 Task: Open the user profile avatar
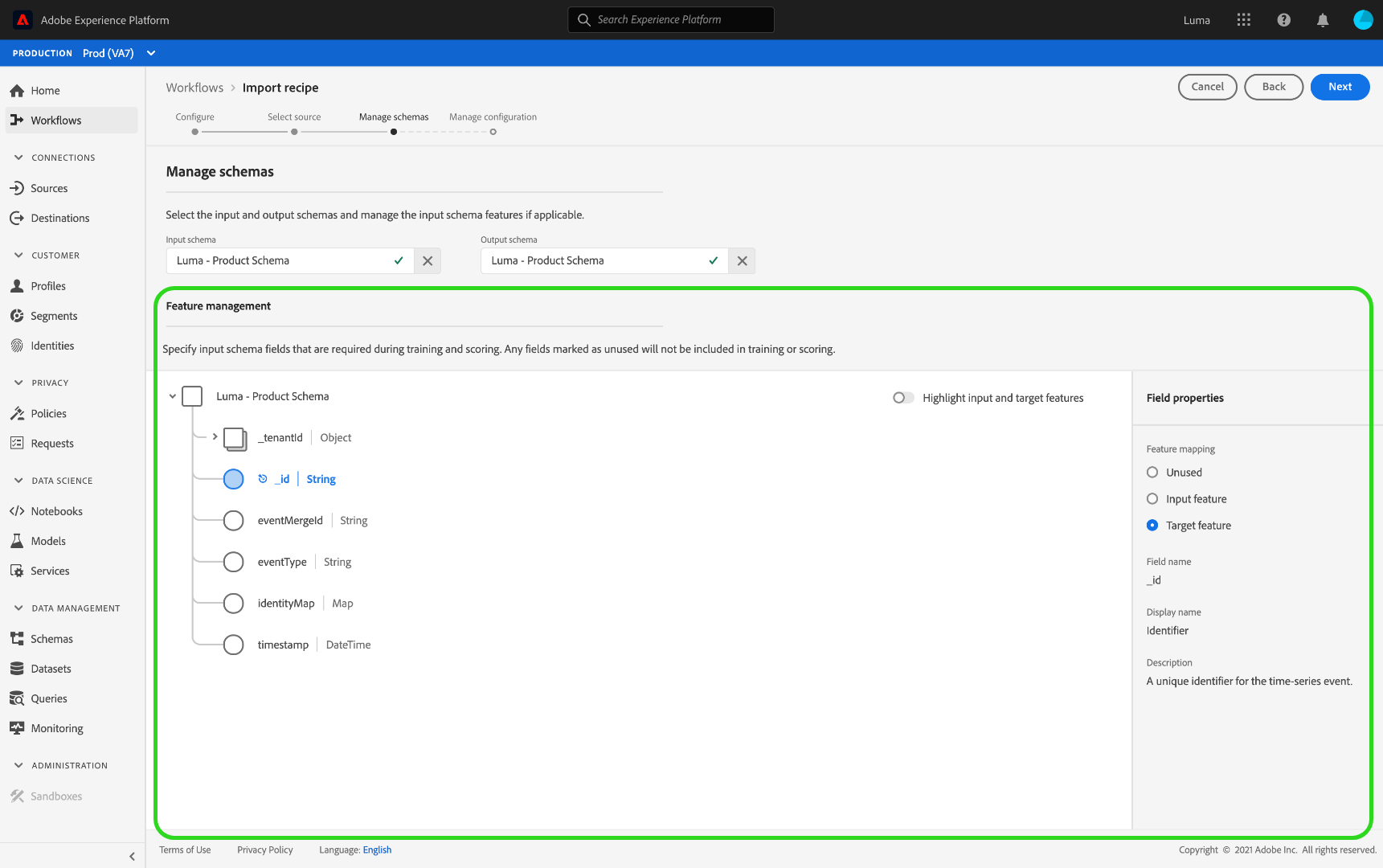[1363, 20]
